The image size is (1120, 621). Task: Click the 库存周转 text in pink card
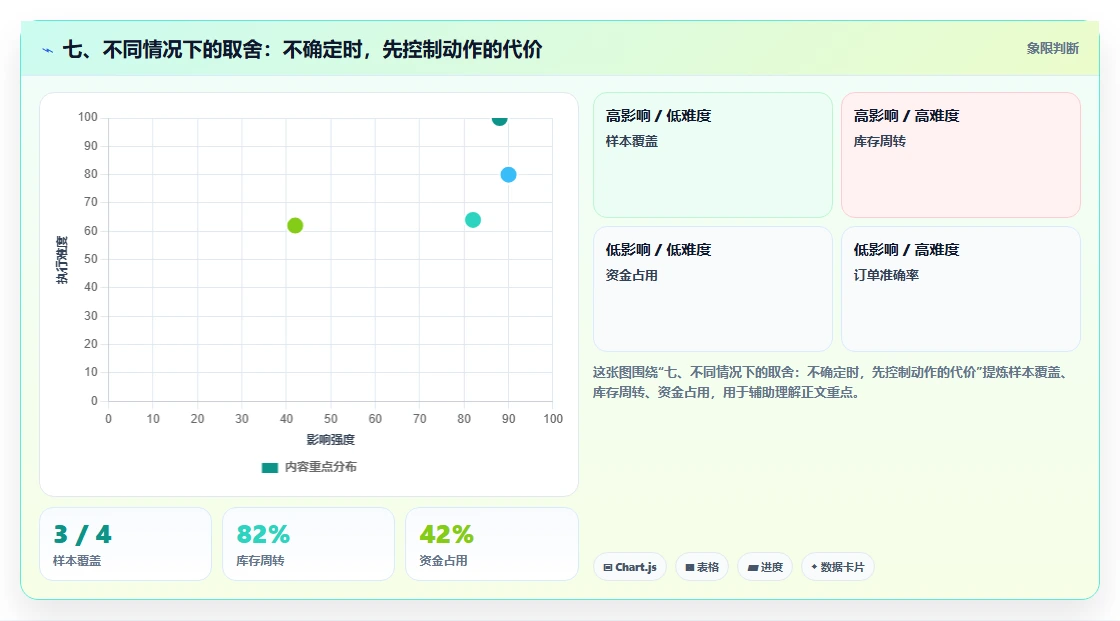coord(879,141)
